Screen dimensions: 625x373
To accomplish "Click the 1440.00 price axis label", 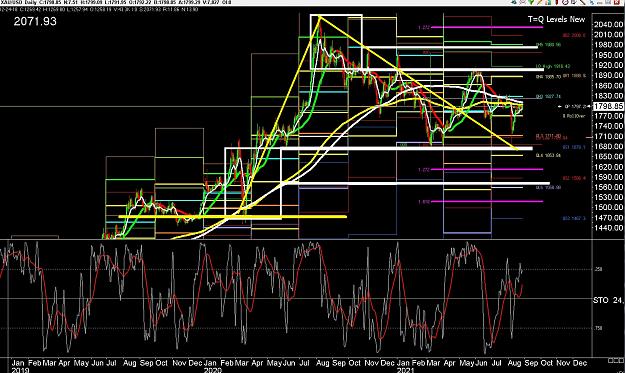I will [x=608, y=228].
